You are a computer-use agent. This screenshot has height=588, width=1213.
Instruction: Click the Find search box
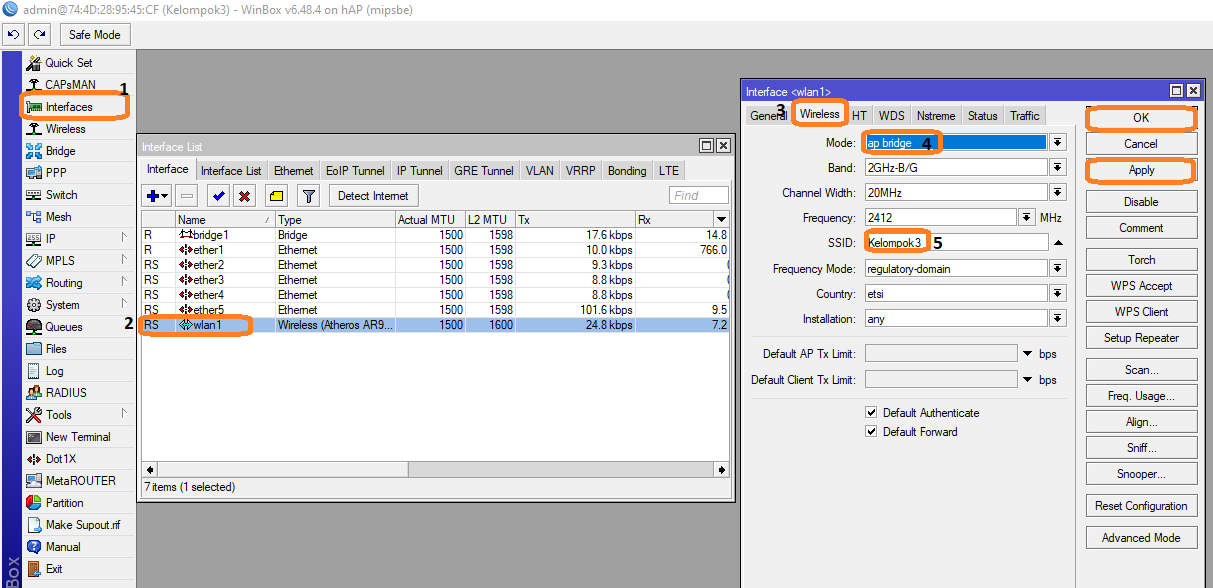tap(699, 196)
